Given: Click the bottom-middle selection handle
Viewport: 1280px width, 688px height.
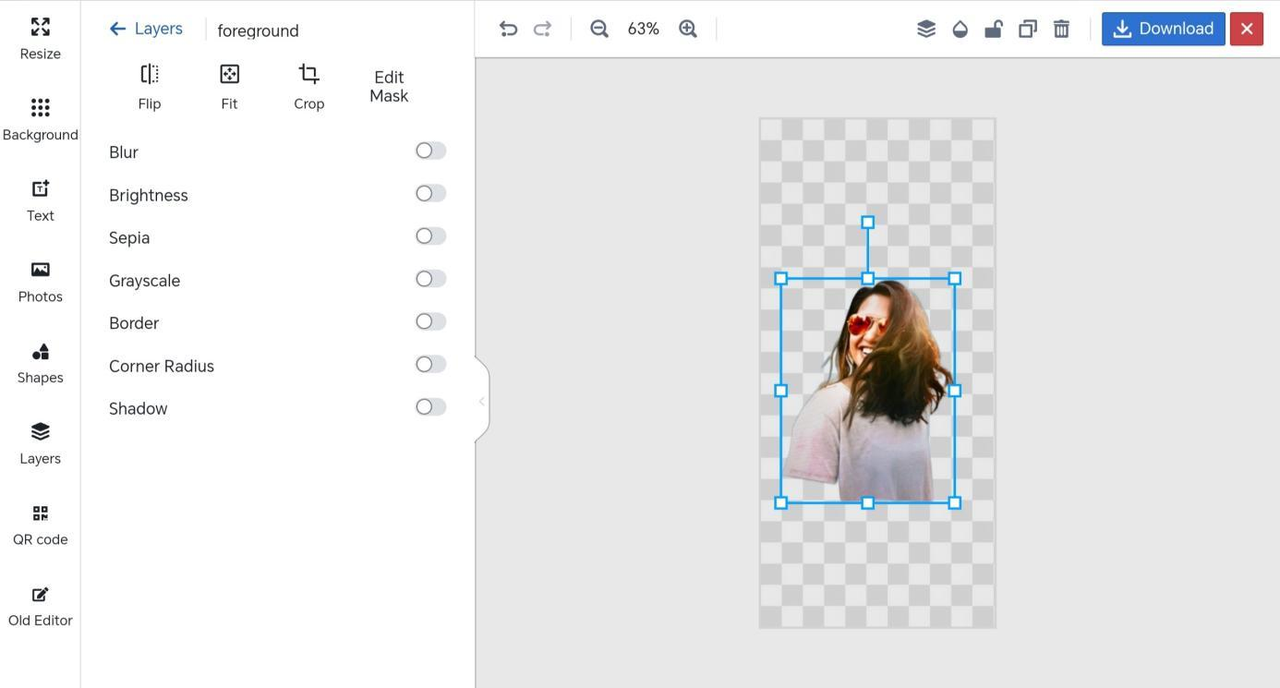Looking at the screenshot, I should tap(868, 503).
